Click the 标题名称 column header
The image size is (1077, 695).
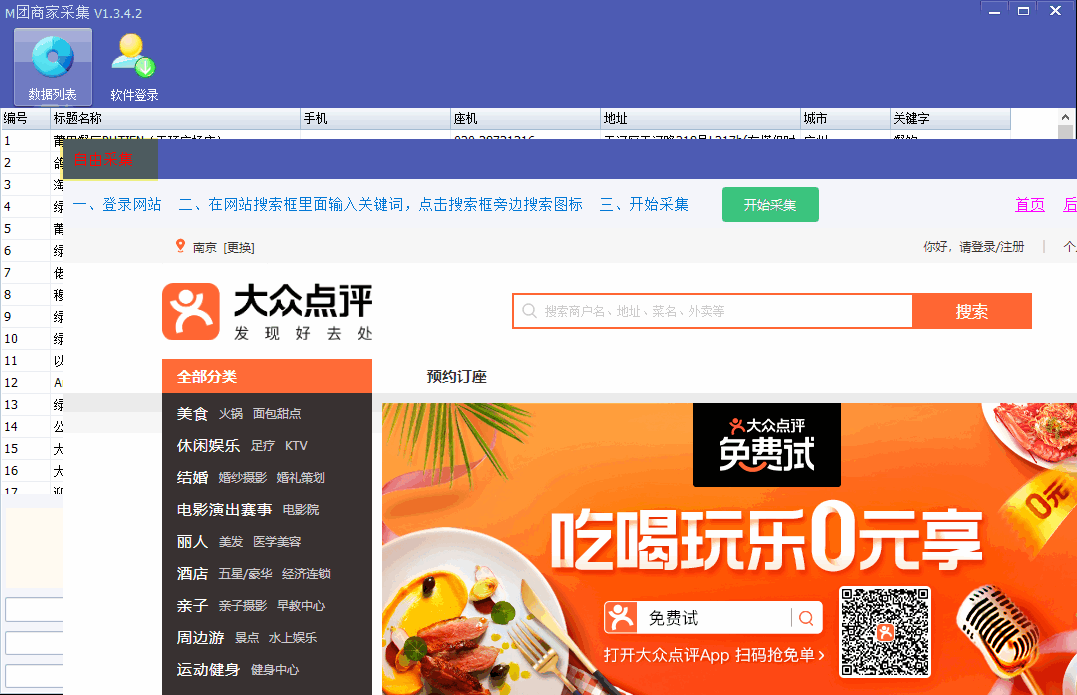(176, 119)
